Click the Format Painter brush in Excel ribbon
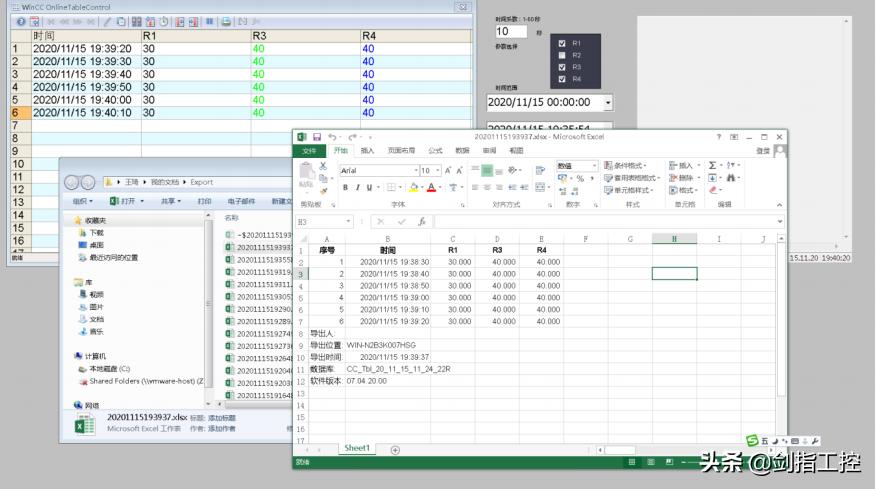 [x=323, y=191]
